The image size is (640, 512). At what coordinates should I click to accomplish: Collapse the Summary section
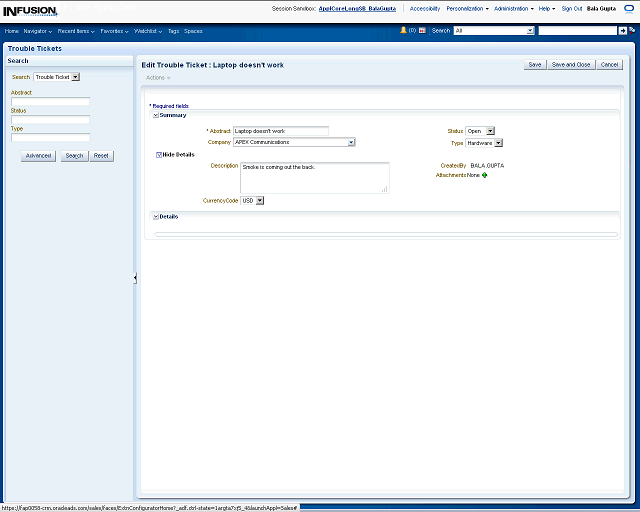pos(156,115)
